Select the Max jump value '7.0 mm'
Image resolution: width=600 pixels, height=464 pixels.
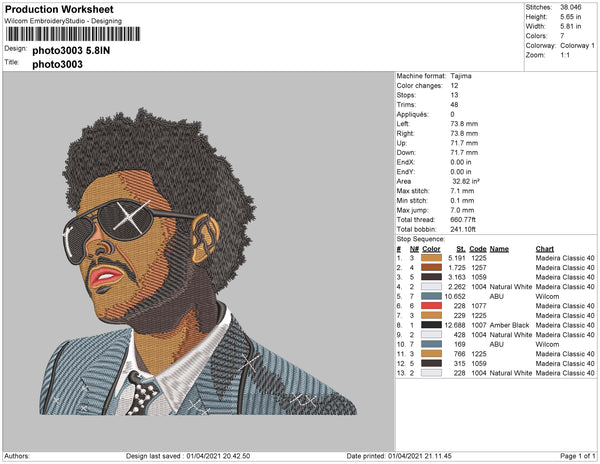[x=462, y=210]
